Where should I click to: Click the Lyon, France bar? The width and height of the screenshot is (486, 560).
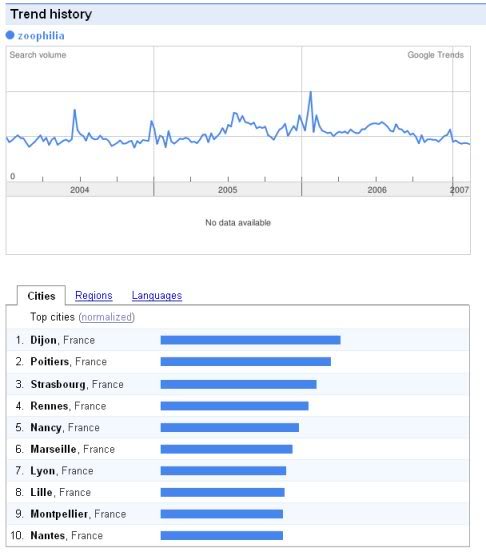tap(223, 471)
